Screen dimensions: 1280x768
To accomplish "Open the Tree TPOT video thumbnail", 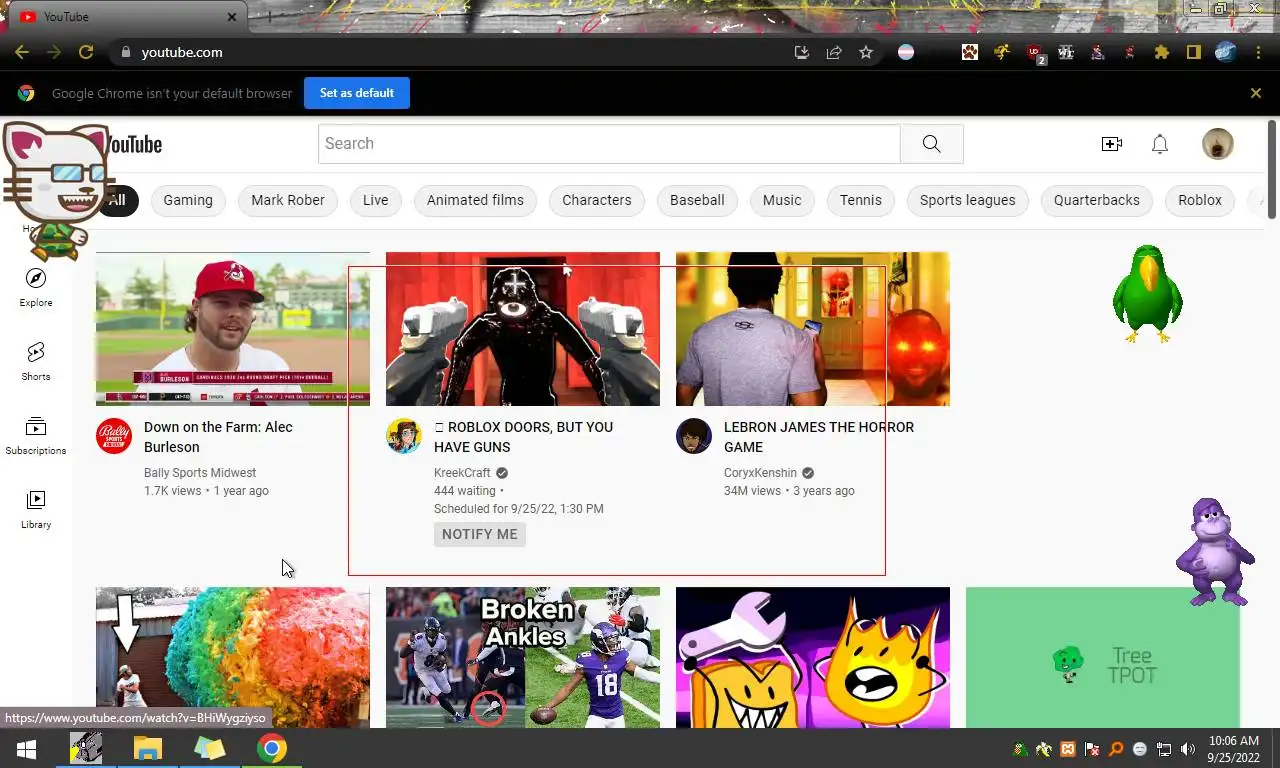I will [1103, 657].
